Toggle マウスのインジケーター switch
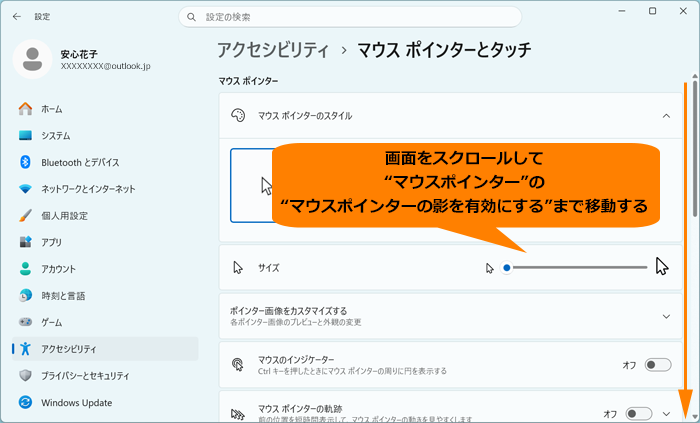This screenshot has width=700, height=423. pyautogui.click(x=658, y=365)
